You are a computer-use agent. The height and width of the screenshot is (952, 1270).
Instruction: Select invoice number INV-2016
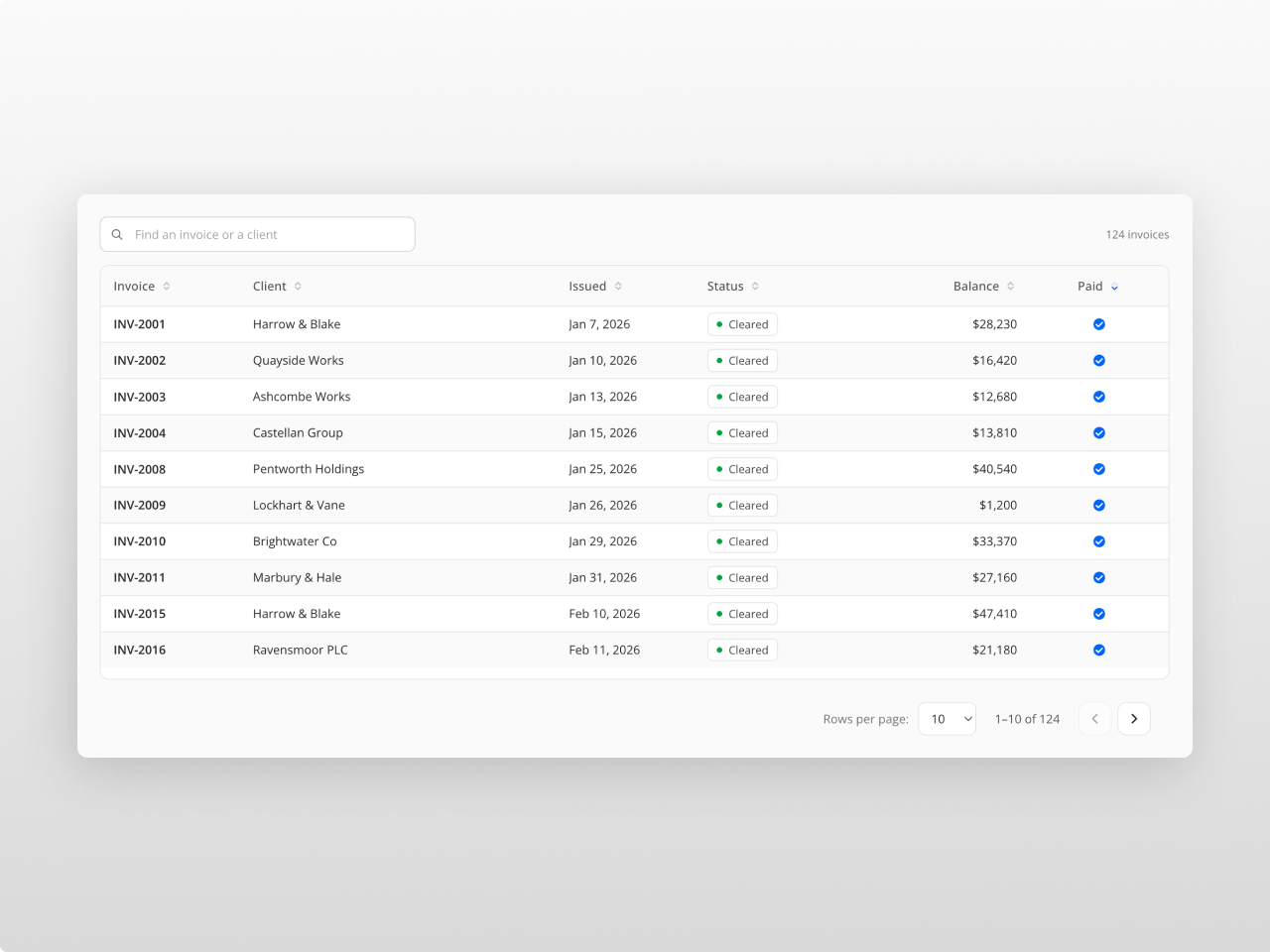click(x=139, y=651)
